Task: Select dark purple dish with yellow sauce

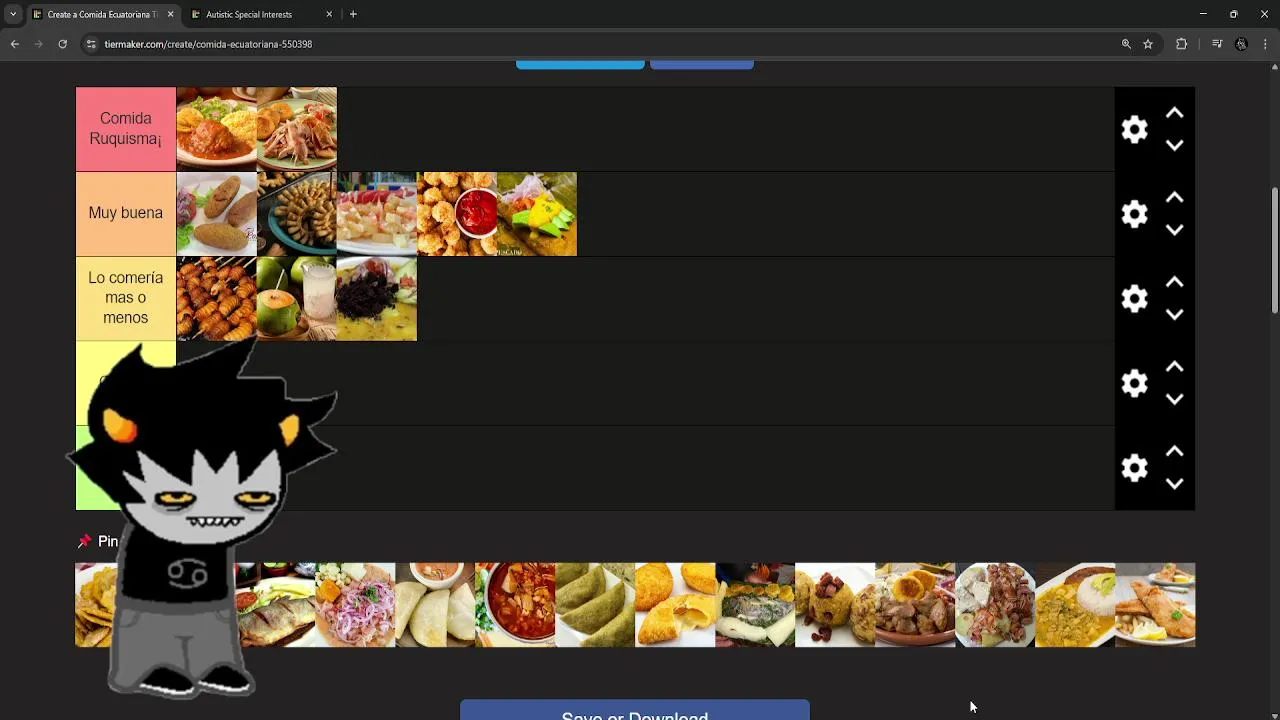Action: (377, 299)
